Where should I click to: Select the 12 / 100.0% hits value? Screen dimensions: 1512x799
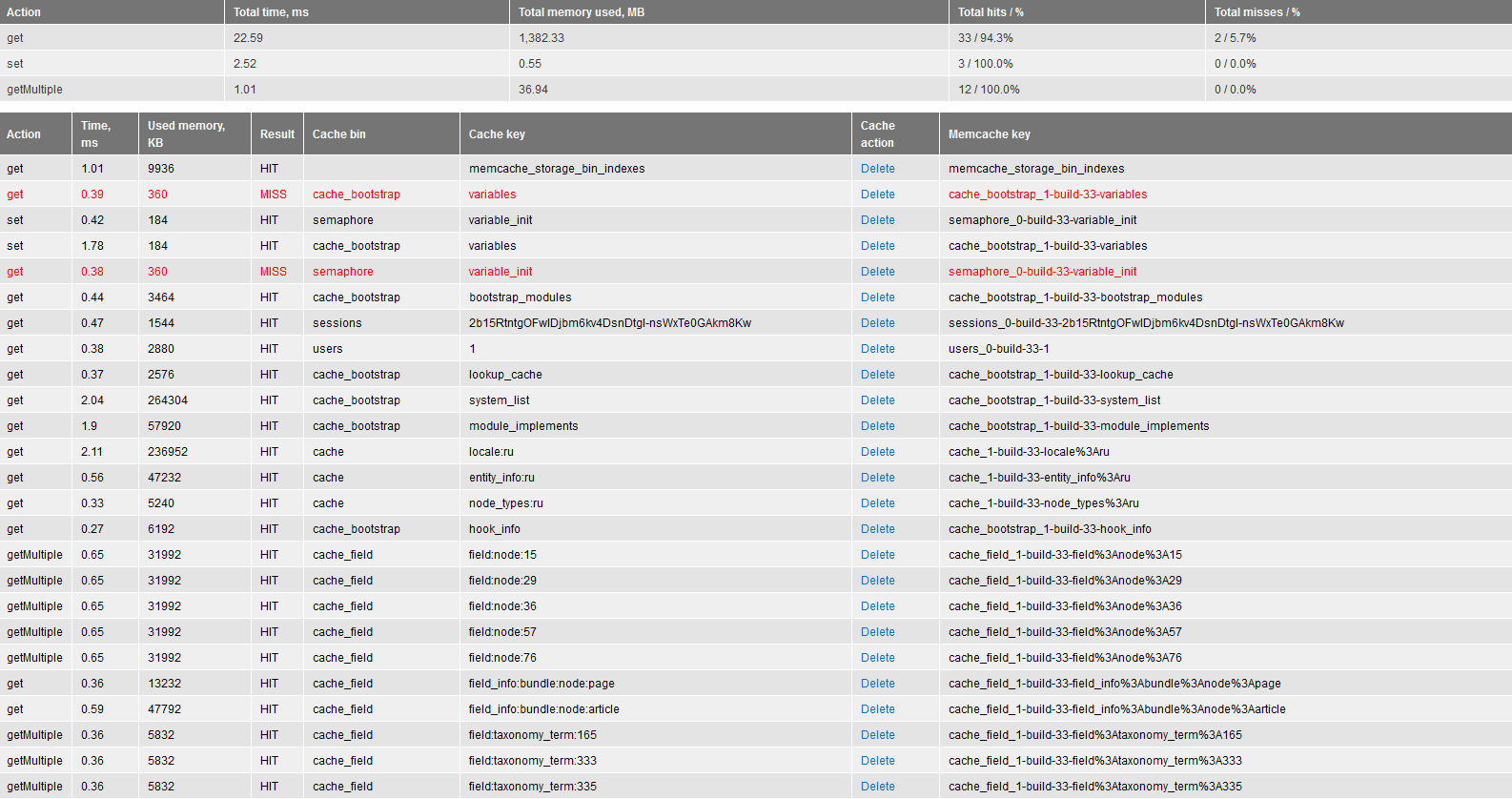pyautogui.click(x=989, y=90)
